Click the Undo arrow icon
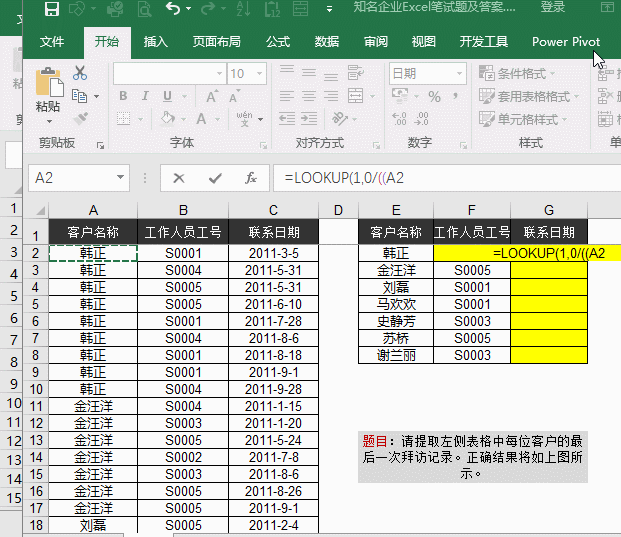This screenshot has height=537, width=621. 173,8
